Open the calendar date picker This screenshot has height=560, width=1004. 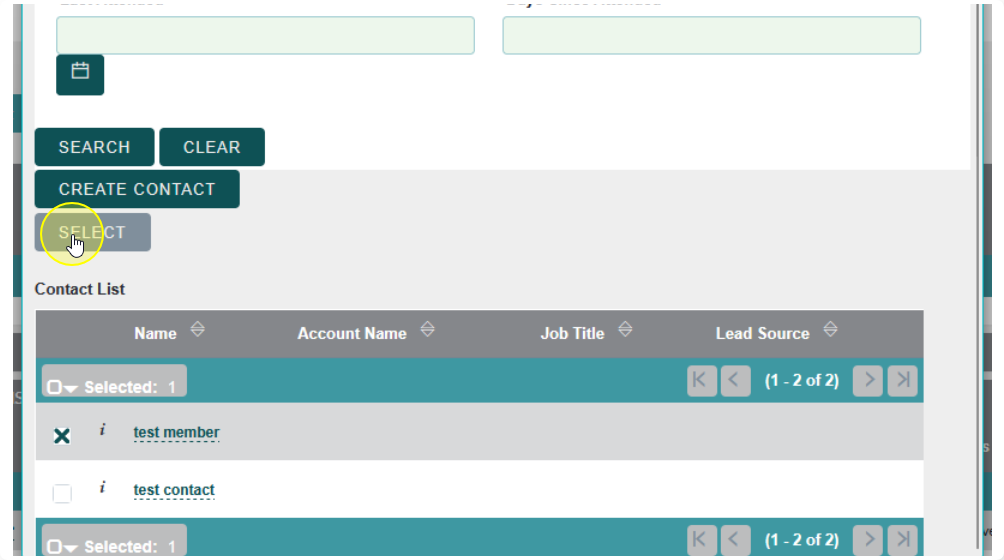click(80, 75)
